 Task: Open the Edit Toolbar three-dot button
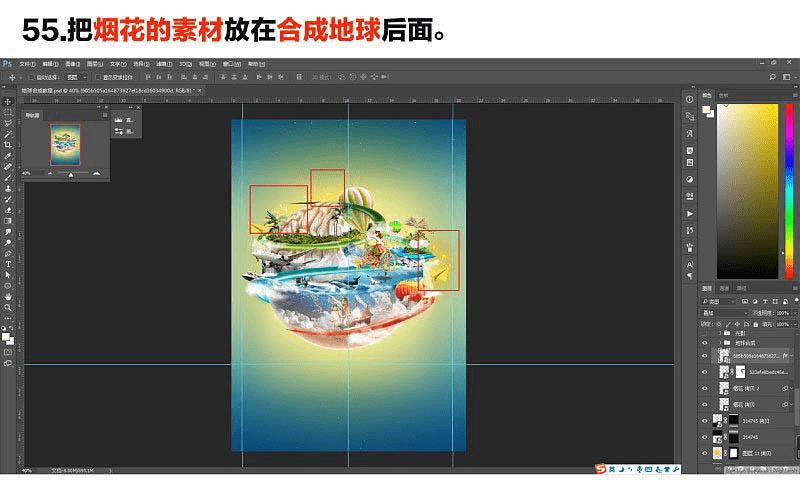pos(8,318)
